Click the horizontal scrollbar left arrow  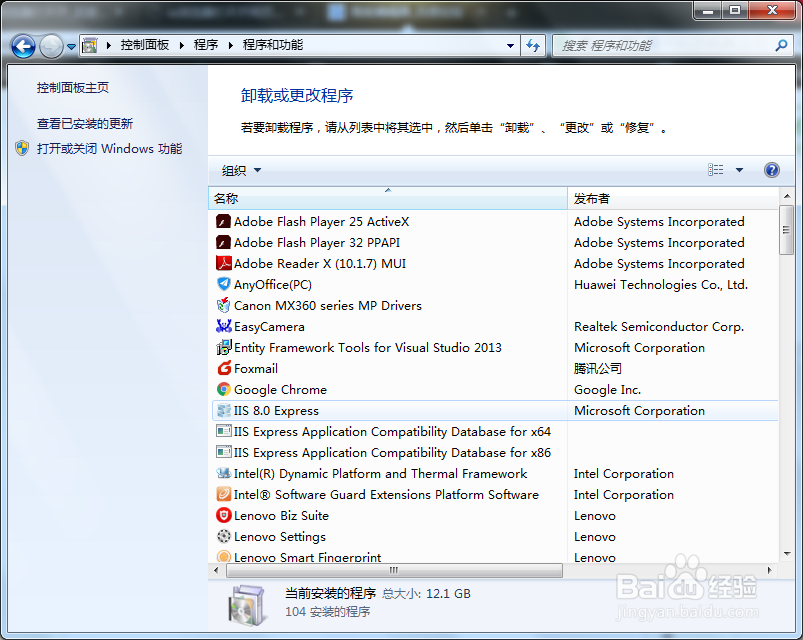pos(216,570)
